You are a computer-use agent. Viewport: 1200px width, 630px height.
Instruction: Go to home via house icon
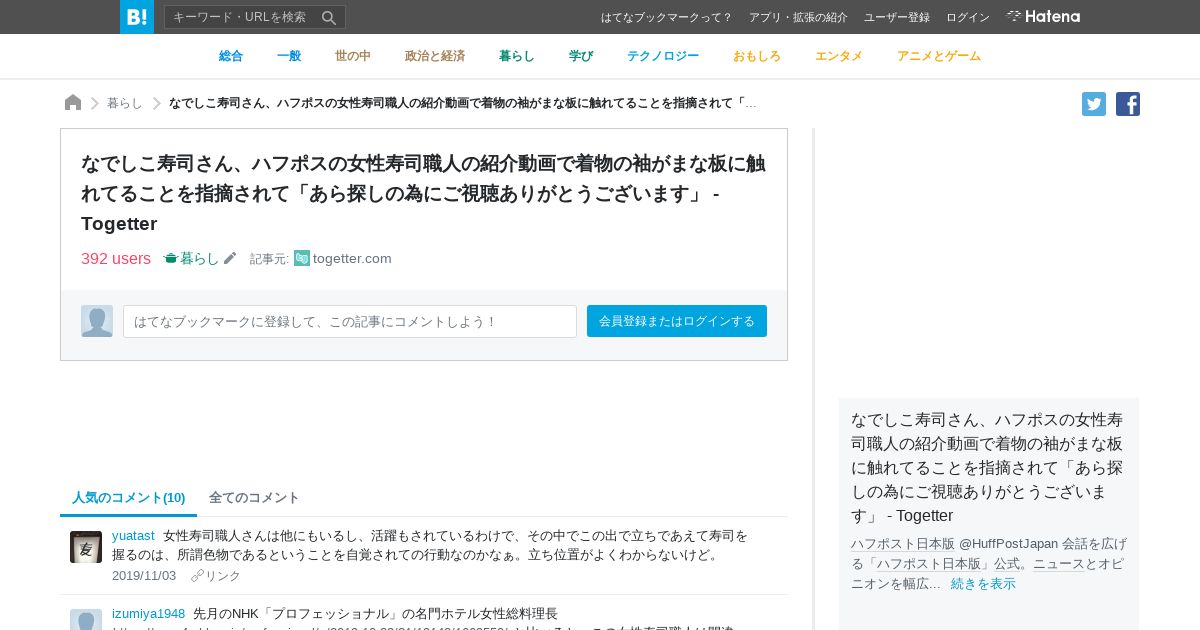point(73,103)
